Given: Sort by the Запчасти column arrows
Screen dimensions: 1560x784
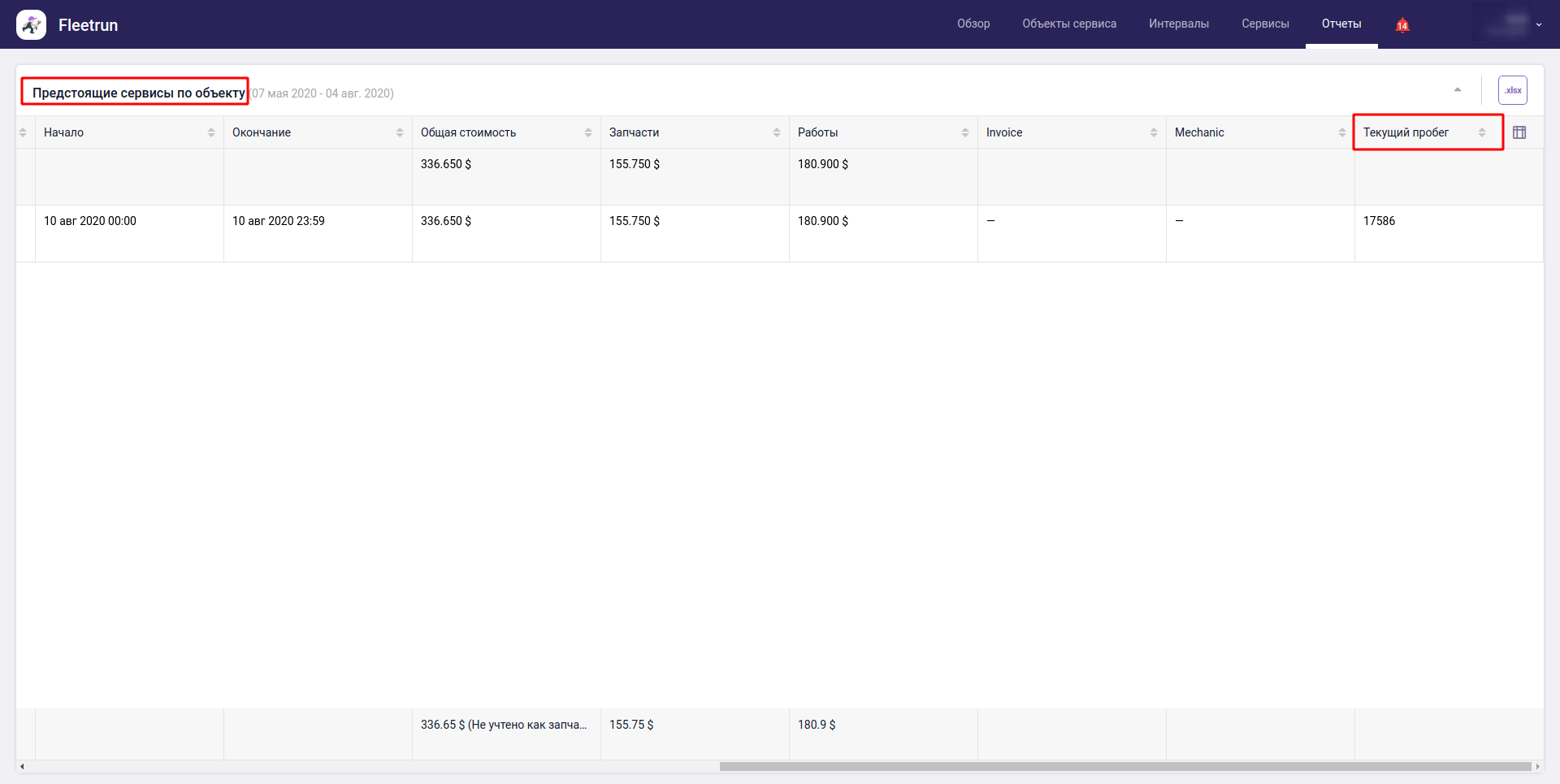Looking at the screenshot, I should 777,132.
